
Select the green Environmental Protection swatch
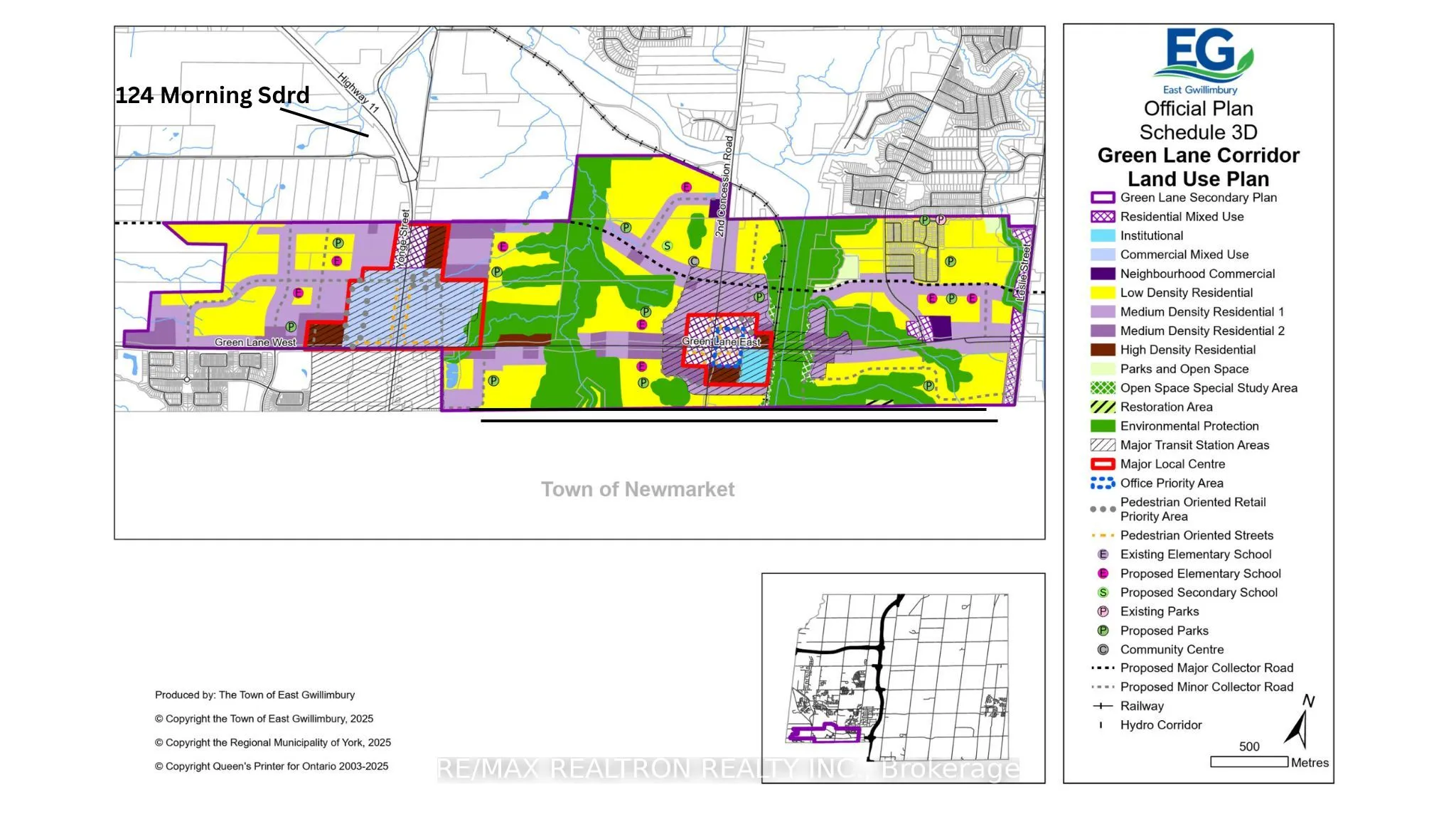1103,426
